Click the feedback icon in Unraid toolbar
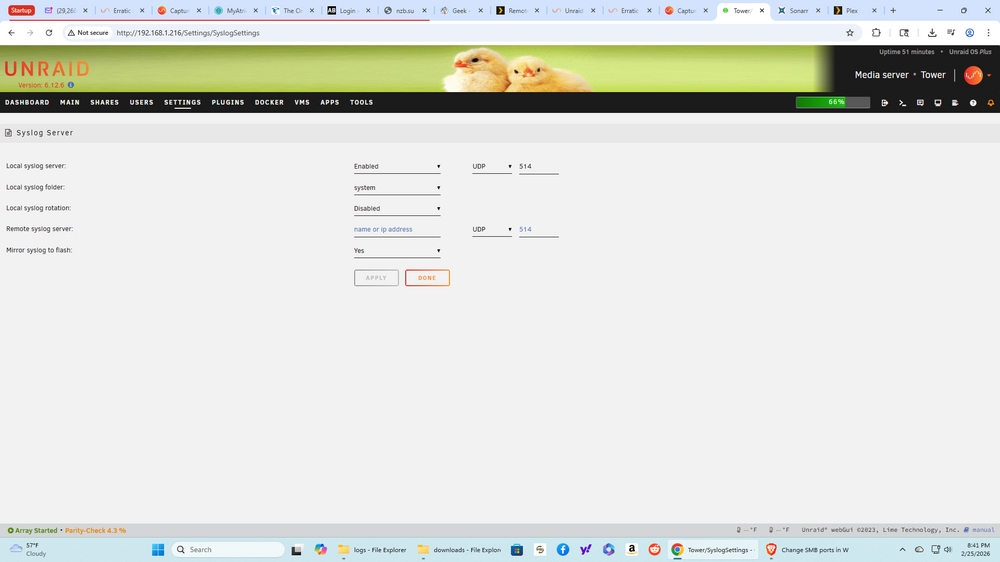The width and height of the screenshot is (1000, 562). 920,103
